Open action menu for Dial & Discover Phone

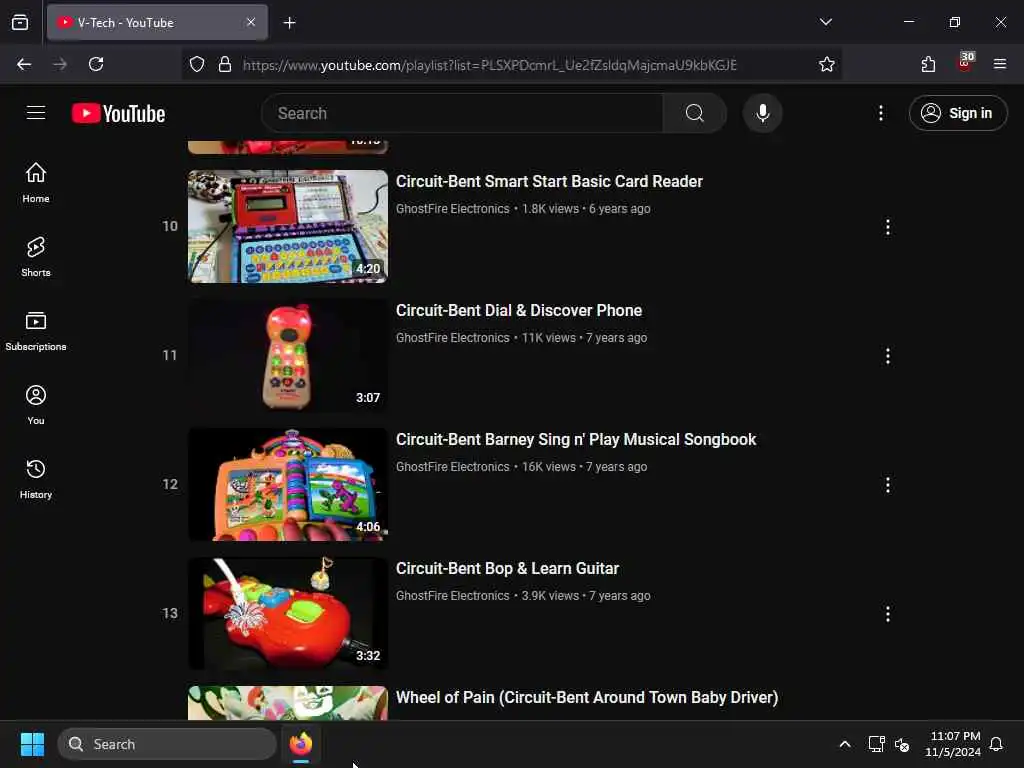887,356
